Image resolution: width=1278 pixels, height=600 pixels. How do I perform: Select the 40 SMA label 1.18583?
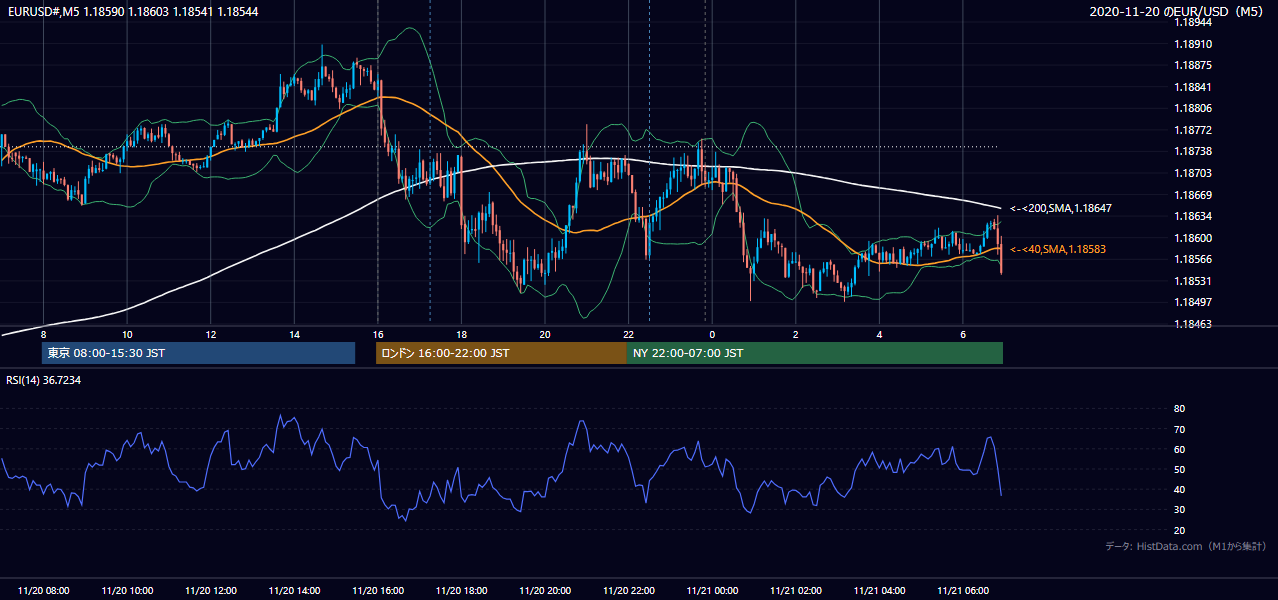coord(1058,249)
